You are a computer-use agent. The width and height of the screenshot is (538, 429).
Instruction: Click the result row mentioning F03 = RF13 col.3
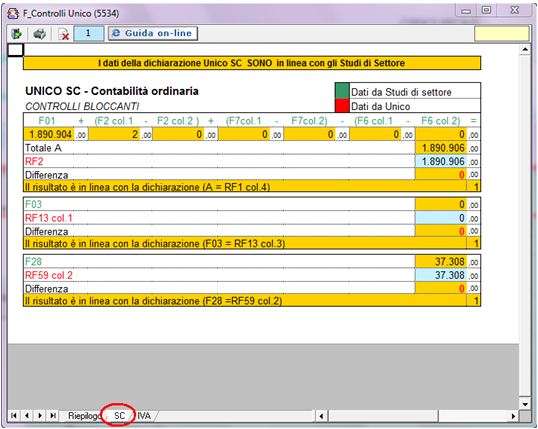point(252,244)
